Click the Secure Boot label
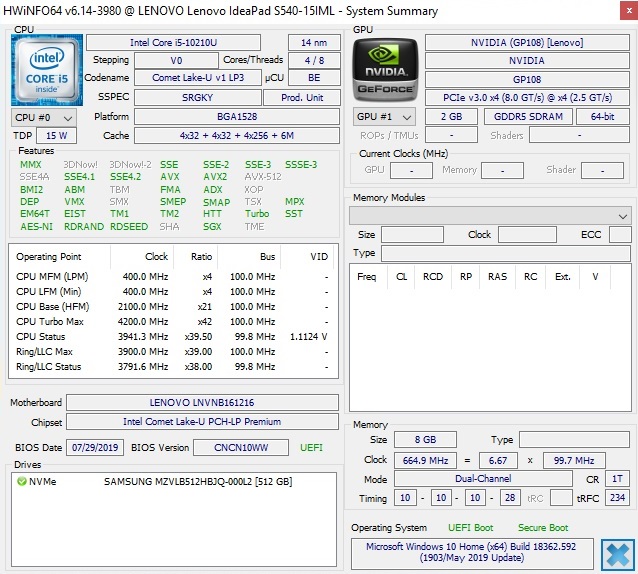The image size is (638, 574). [543, 528]
